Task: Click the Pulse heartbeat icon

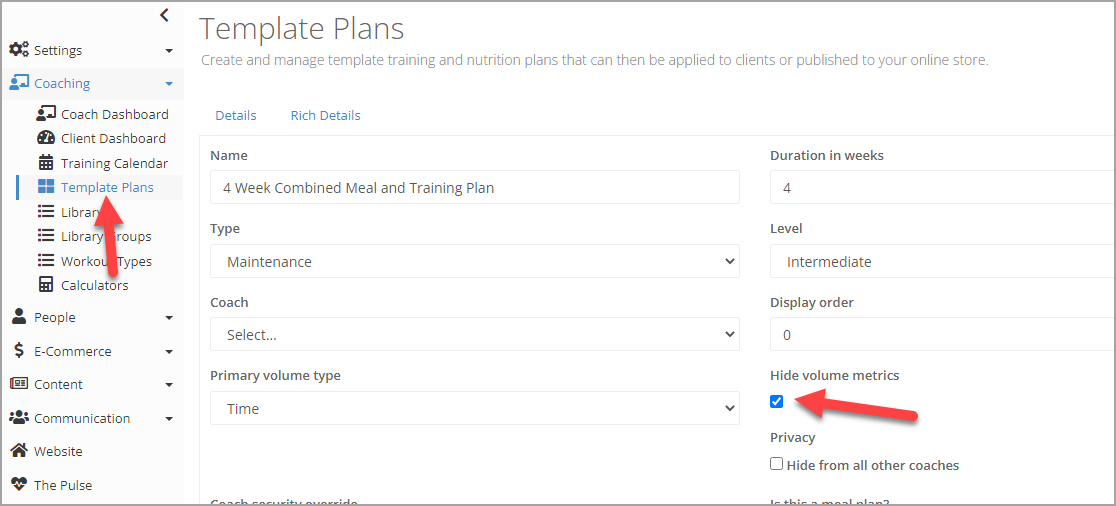Action: click(19, 485)
